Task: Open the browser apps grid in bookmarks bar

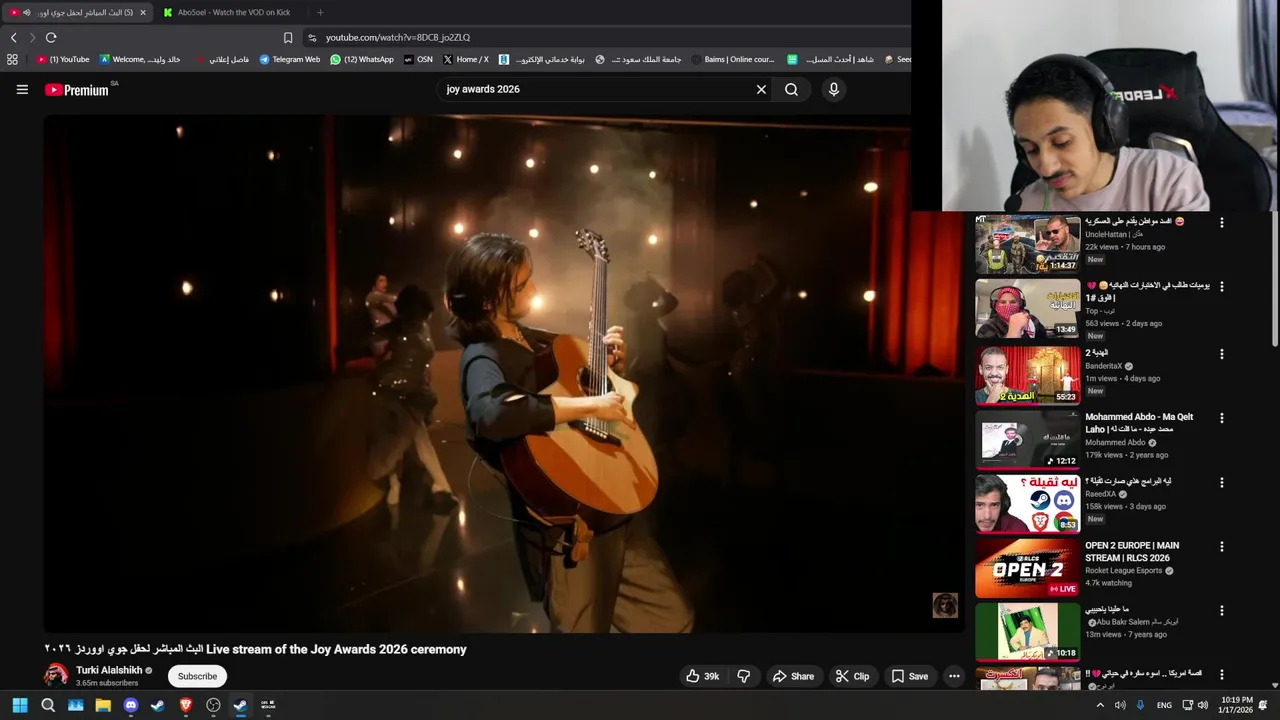Action: pyautogui.click(x=12, y=59)
